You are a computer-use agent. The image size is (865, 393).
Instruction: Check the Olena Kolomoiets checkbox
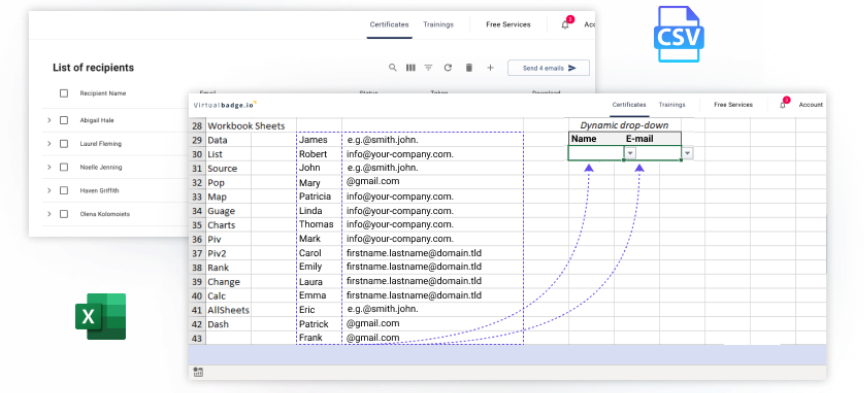click(64, 214)
